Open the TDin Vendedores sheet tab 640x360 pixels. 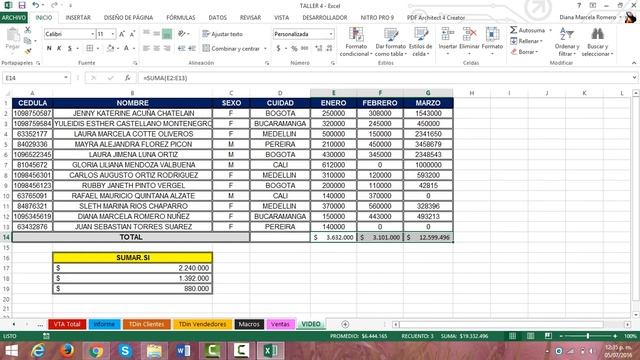coord(202,324)
